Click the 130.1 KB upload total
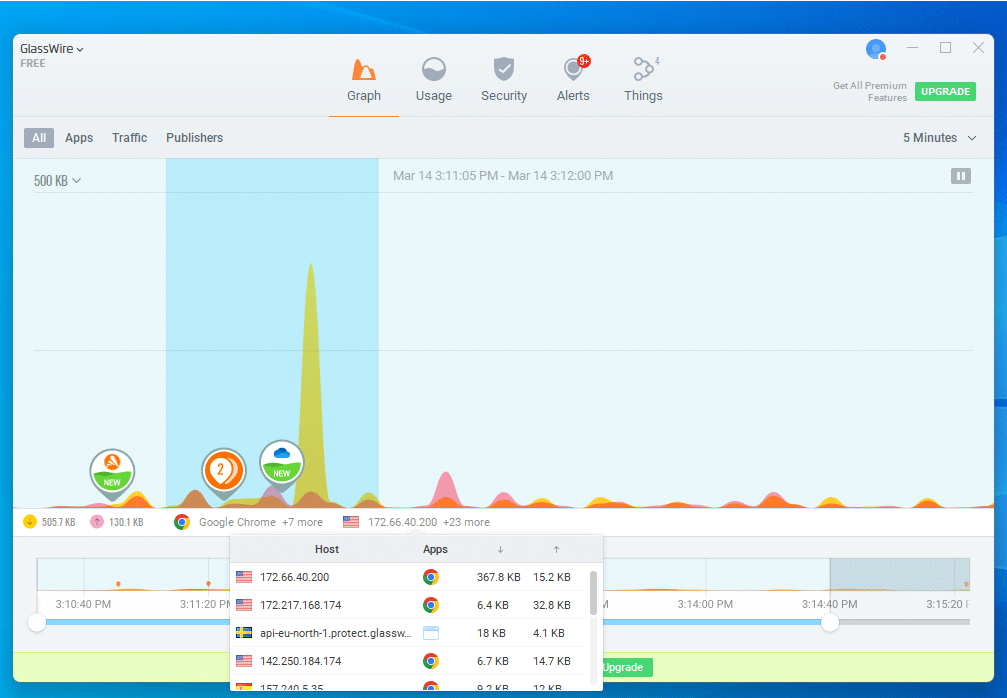The height and width of the screenshot is (698, 1007). click(x=126, y=522)
